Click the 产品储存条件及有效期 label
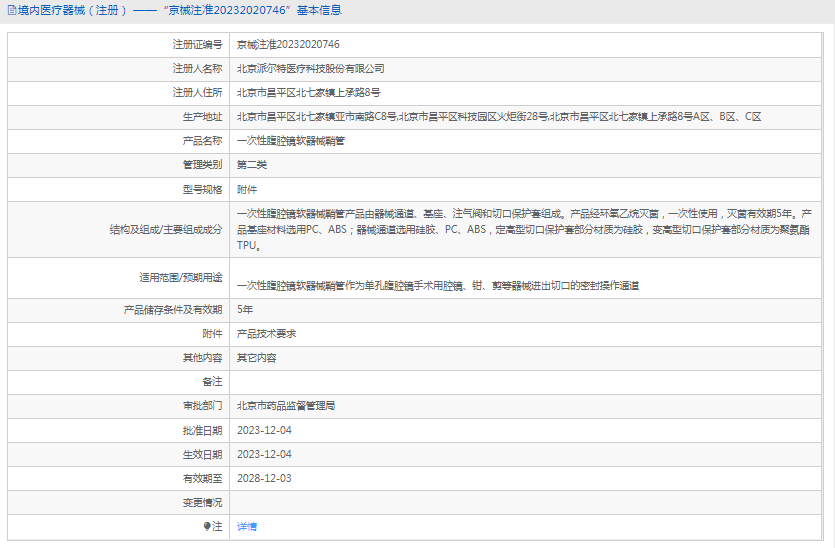The height and width of the screenshot is (548, 835). coord(173,310)
